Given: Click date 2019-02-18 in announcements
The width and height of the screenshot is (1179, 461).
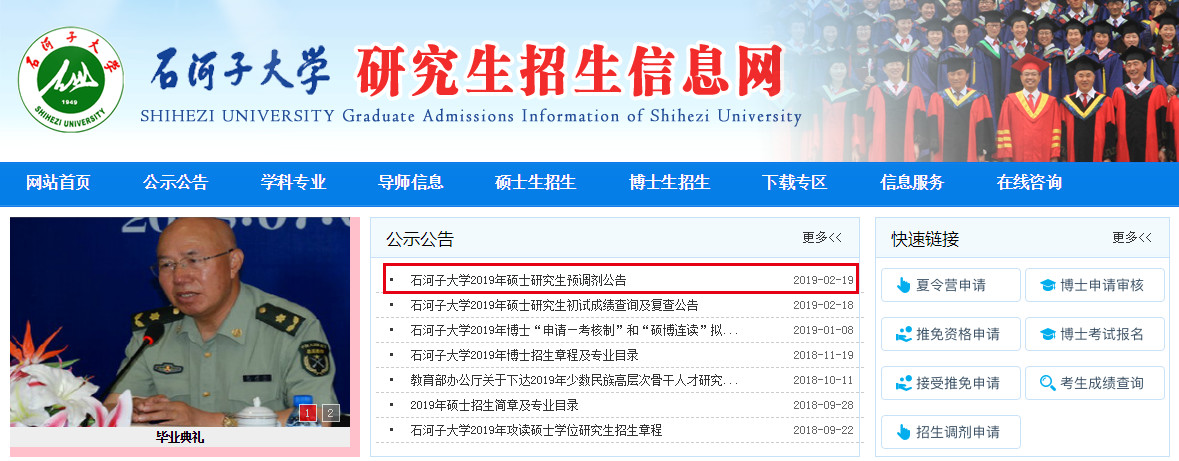Looking at the screenshot, I should 823,305.
